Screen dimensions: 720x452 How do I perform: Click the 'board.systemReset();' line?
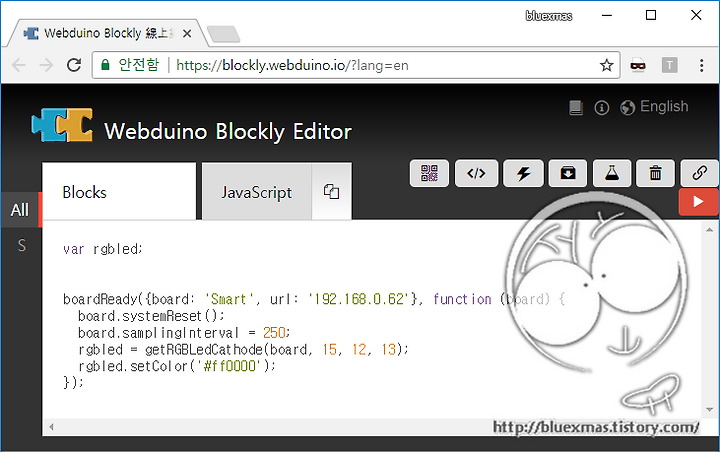151,316
